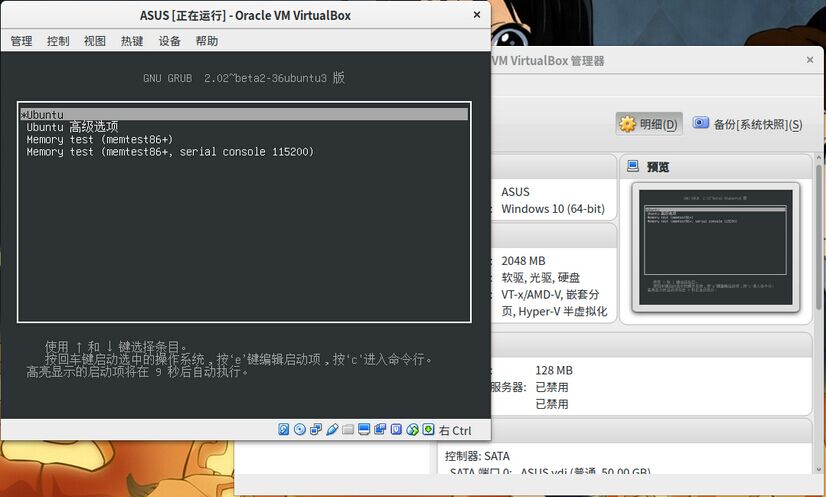
Task: Open the 帮助 menu
Action: 206,41
